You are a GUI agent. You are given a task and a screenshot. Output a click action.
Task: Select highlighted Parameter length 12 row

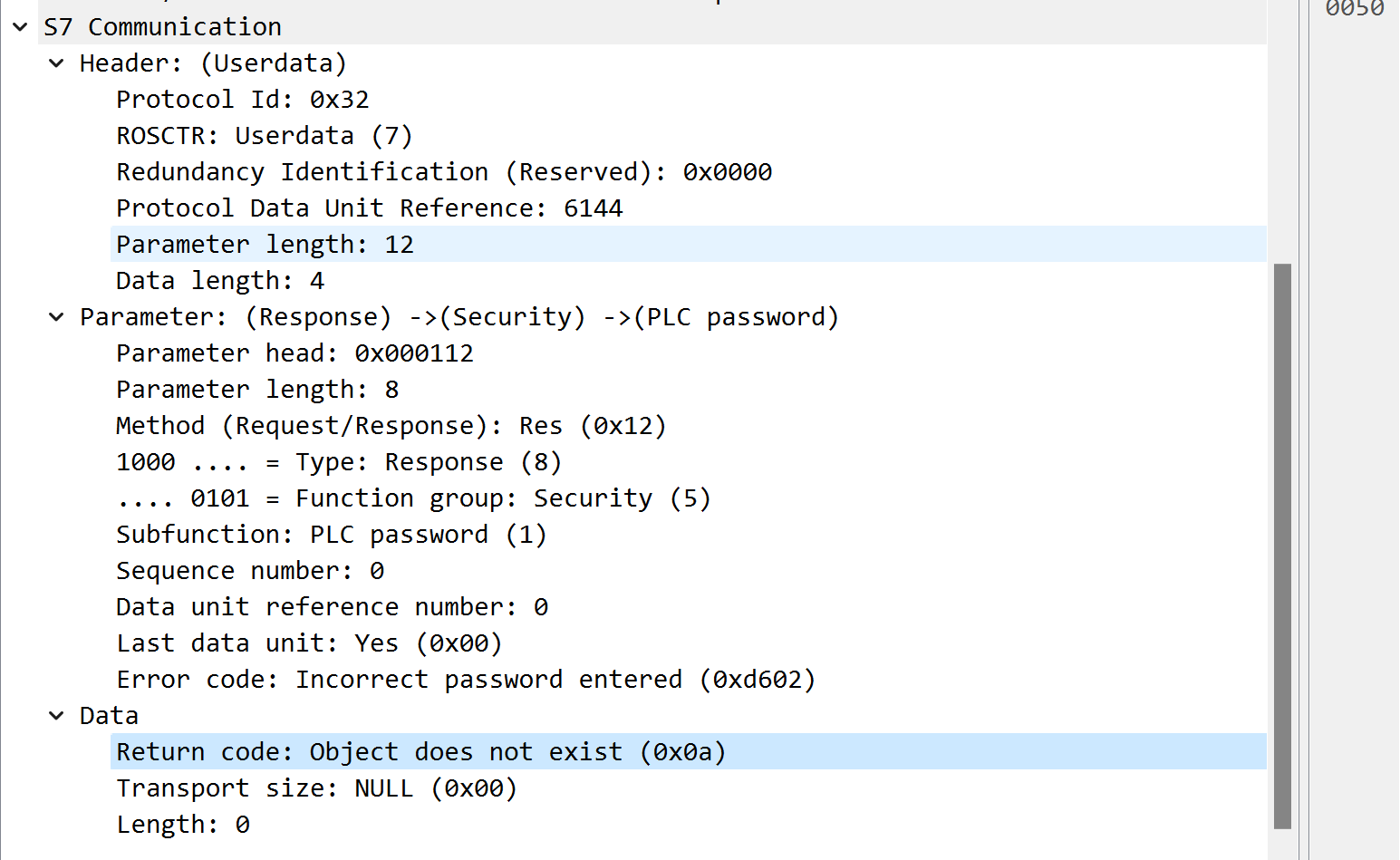tap(265, 245)
